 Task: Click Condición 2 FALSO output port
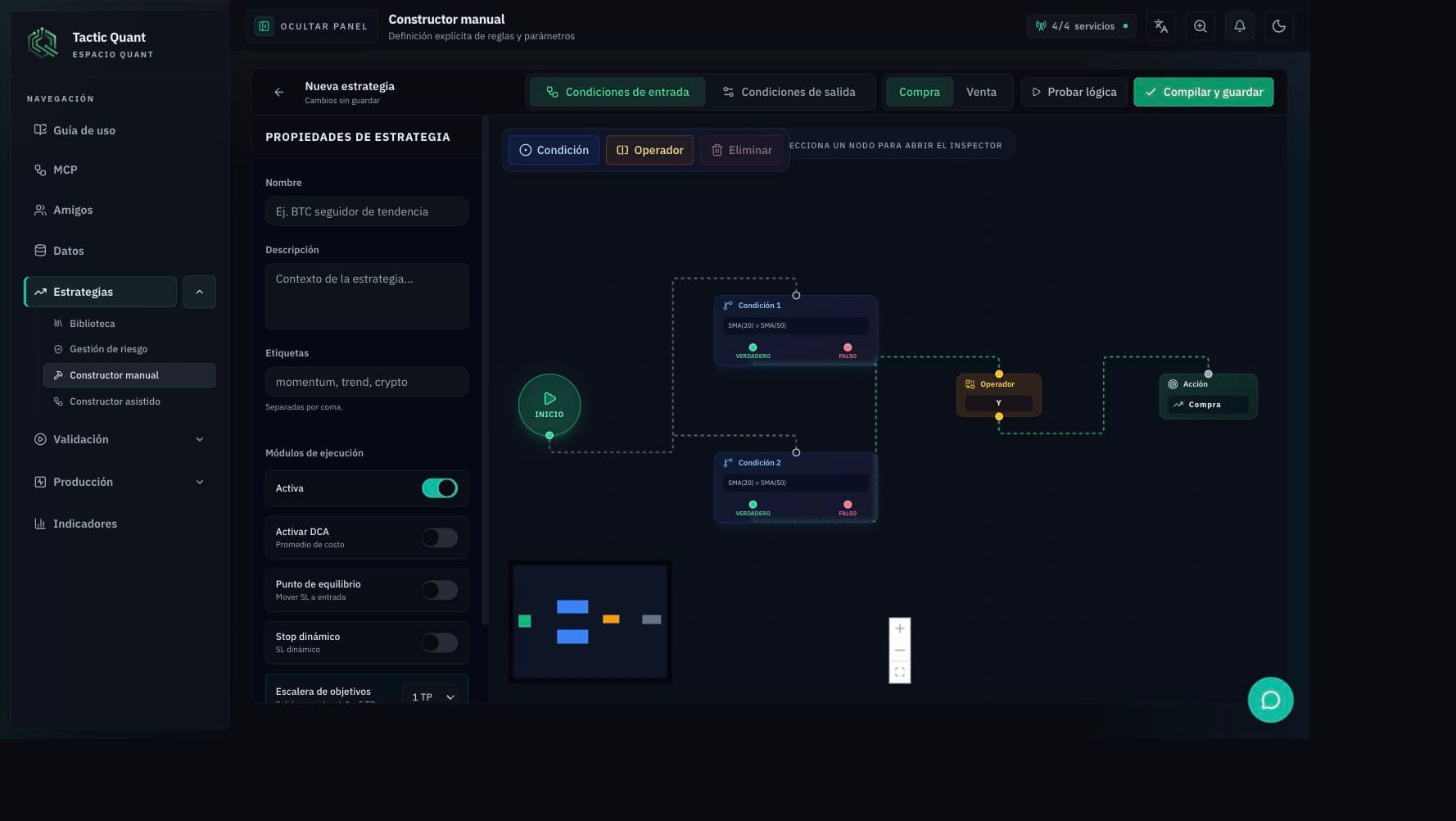[x=848, y=505]
